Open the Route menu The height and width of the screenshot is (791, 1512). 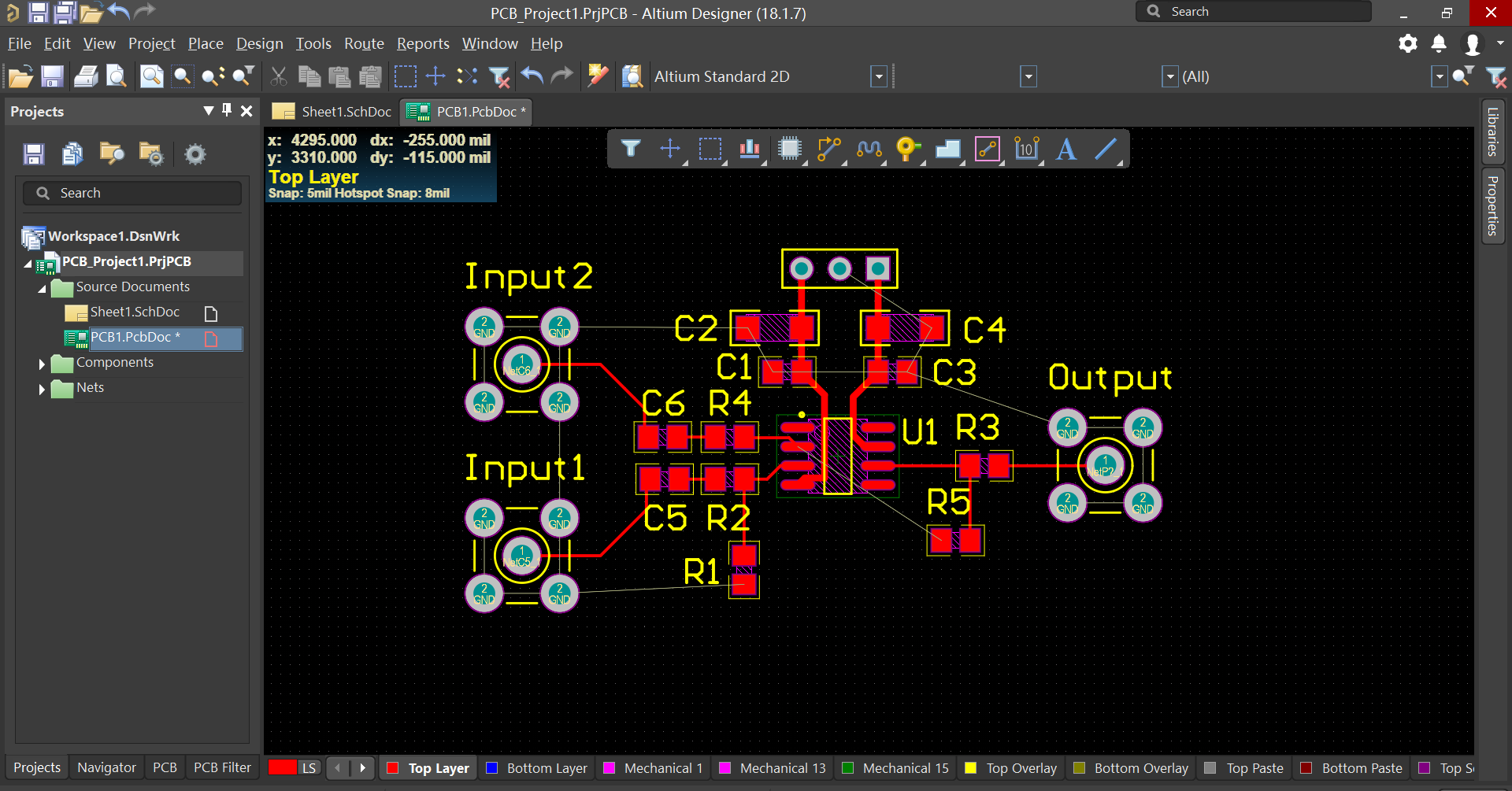[364, 43]
